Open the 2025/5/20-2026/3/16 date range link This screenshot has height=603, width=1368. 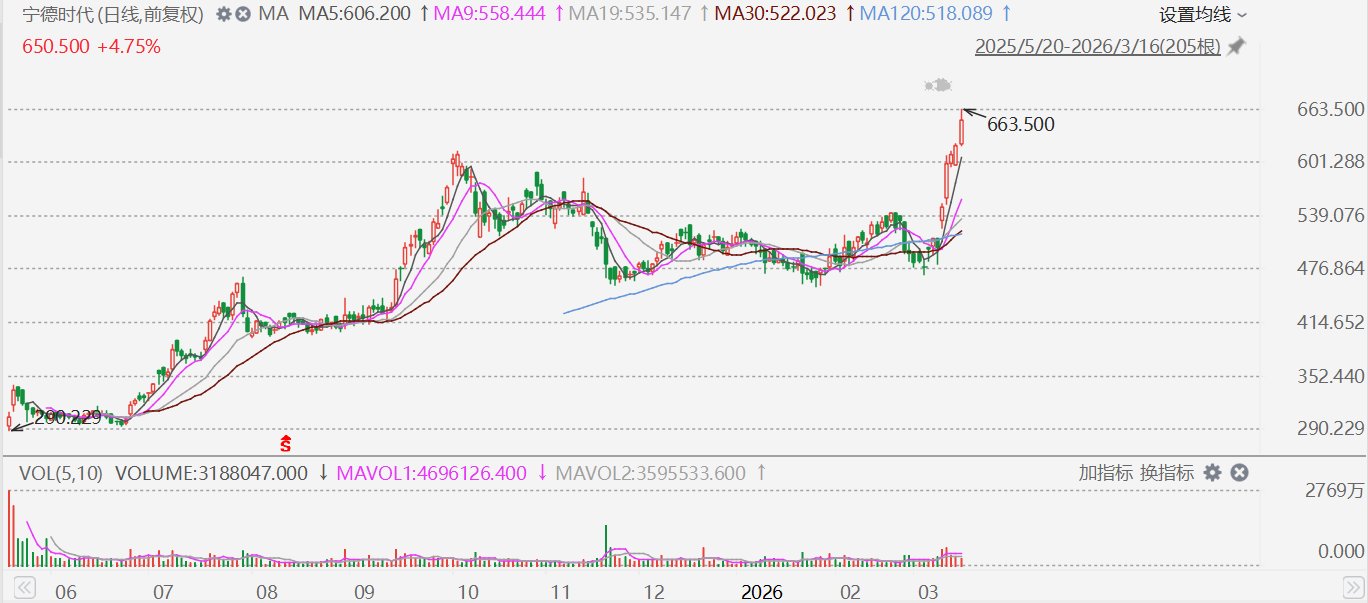(1098, 47)
